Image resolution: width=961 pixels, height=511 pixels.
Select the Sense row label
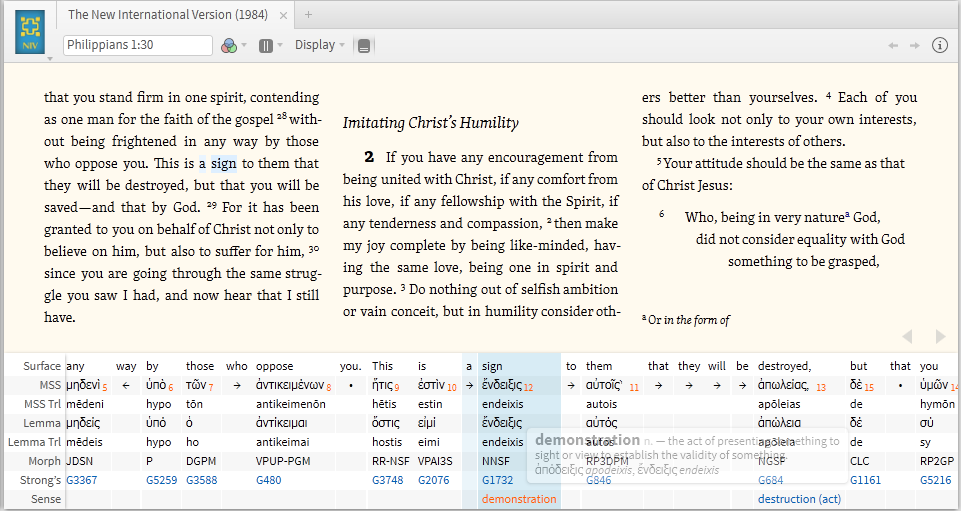click(46, 499)
